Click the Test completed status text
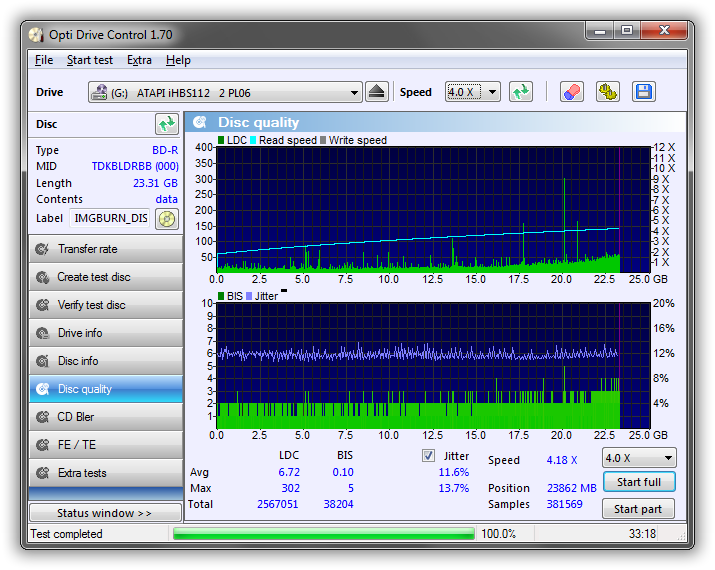The image size is (715, 570). [x=66, y=534]
